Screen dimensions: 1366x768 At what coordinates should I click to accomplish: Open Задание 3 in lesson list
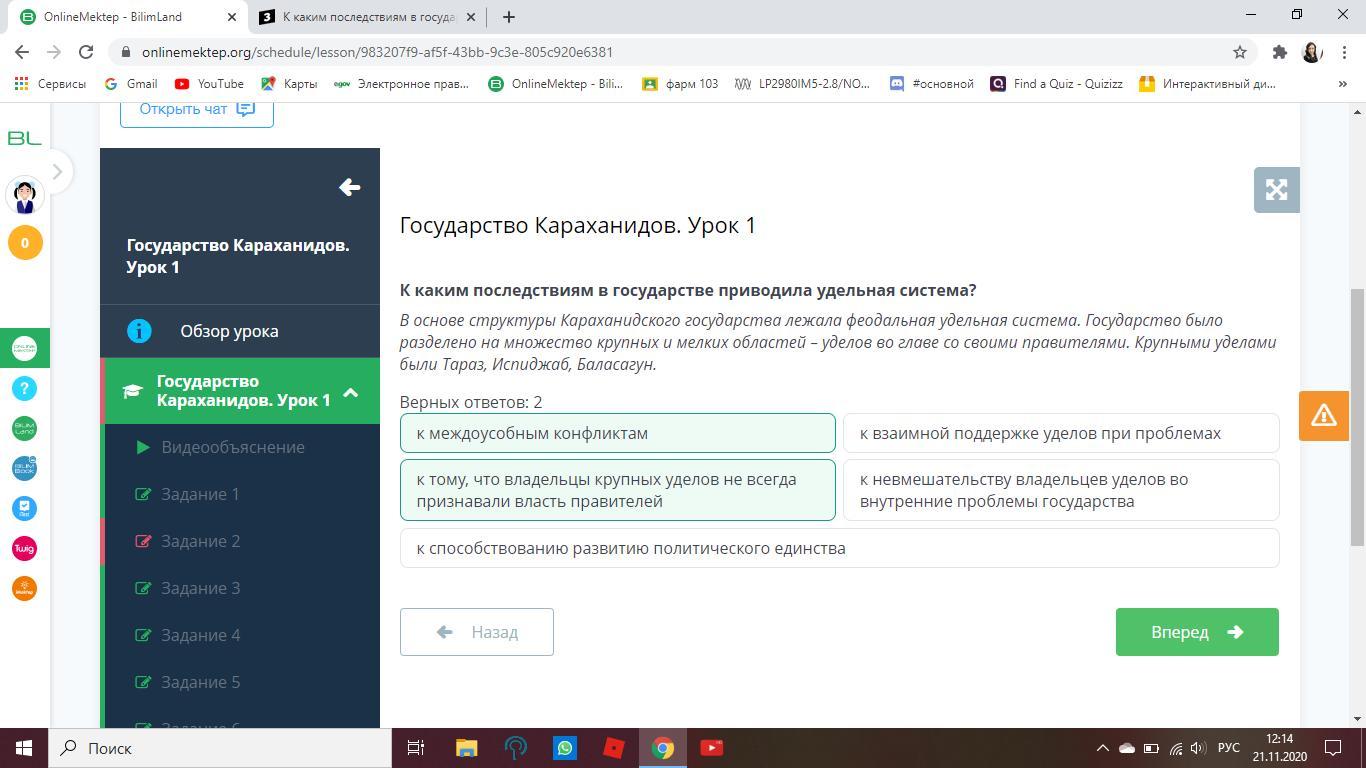(240, 588)
